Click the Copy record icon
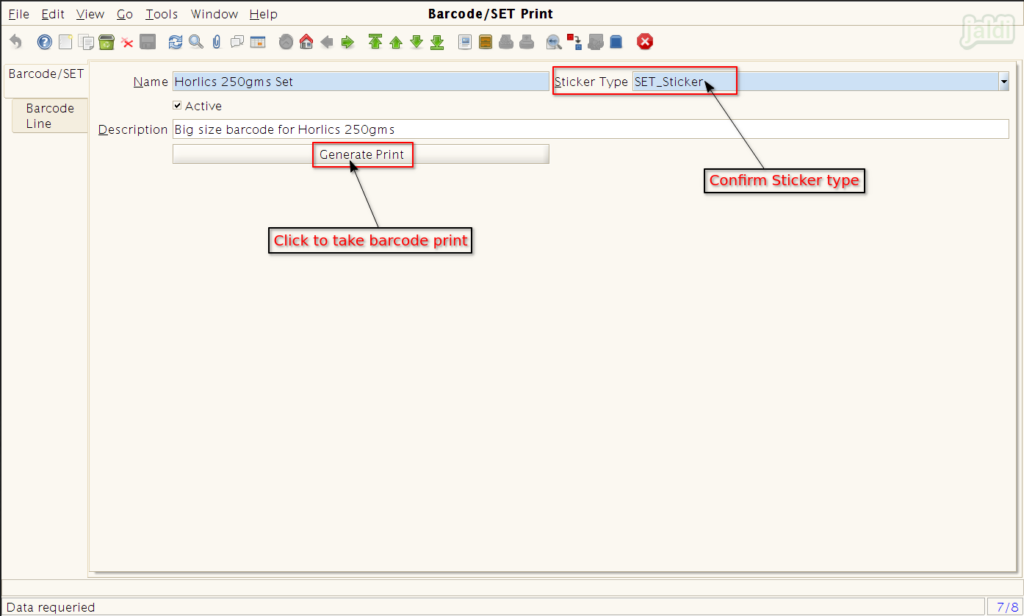The width and height of the screenshot is (1024, 616). [x=86, y=42]
